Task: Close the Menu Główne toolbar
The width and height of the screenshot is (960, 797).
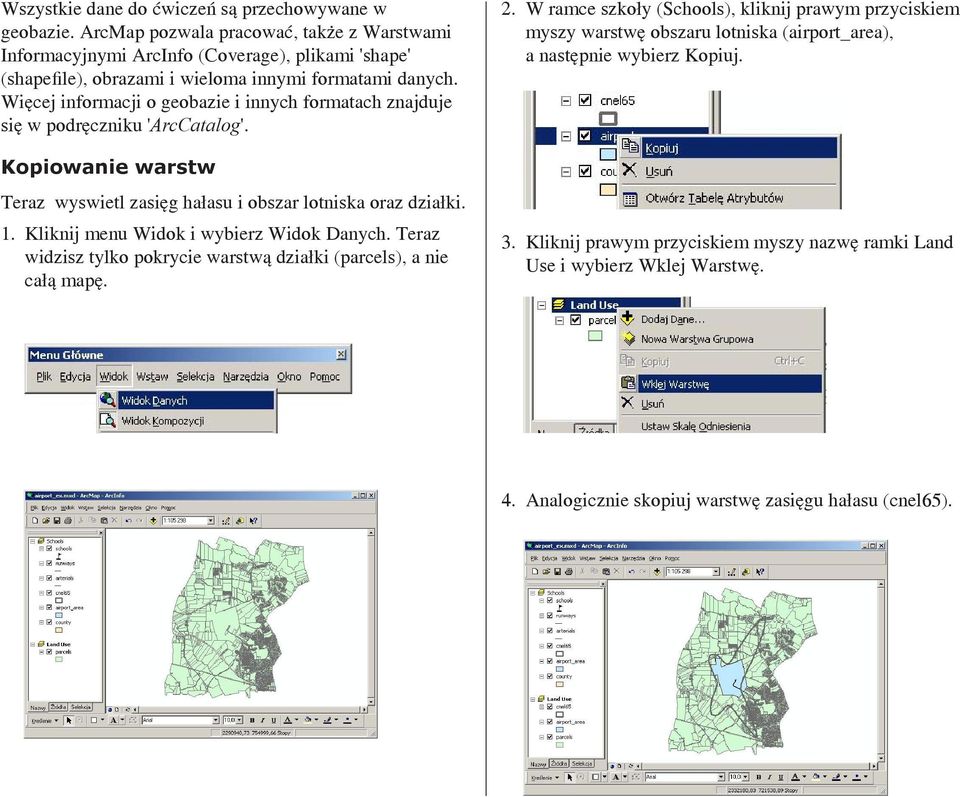Action: (341, 354)
